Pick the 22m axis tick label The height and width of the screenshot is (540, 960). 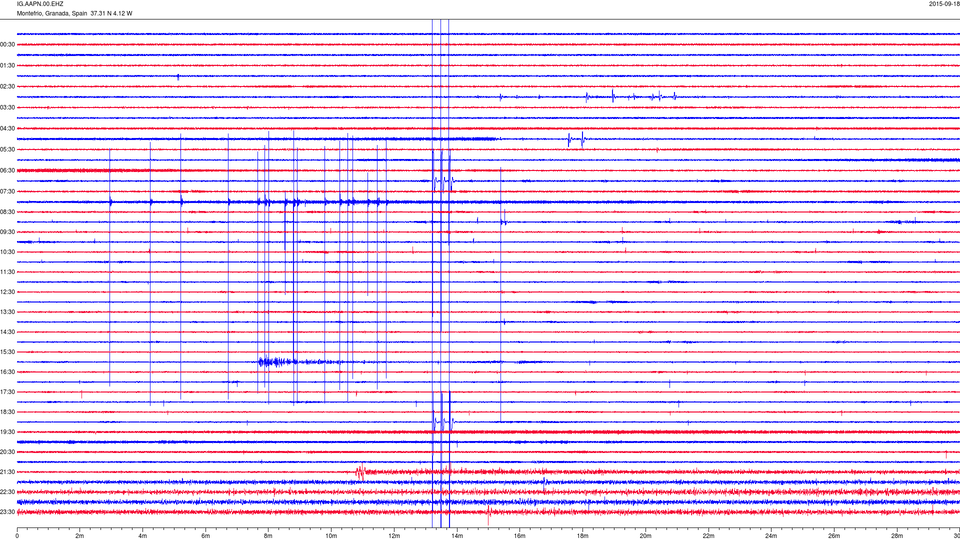pyautogui.click(x=708, y=536)
